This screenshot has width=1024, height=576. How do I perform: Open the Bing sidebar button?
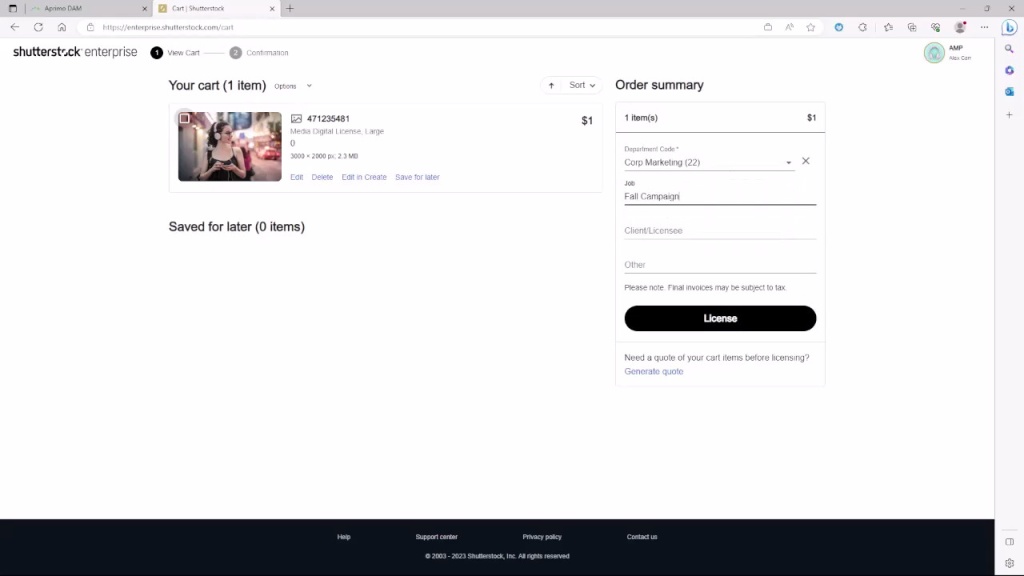pyautogui.click(x=1010, y=27)
